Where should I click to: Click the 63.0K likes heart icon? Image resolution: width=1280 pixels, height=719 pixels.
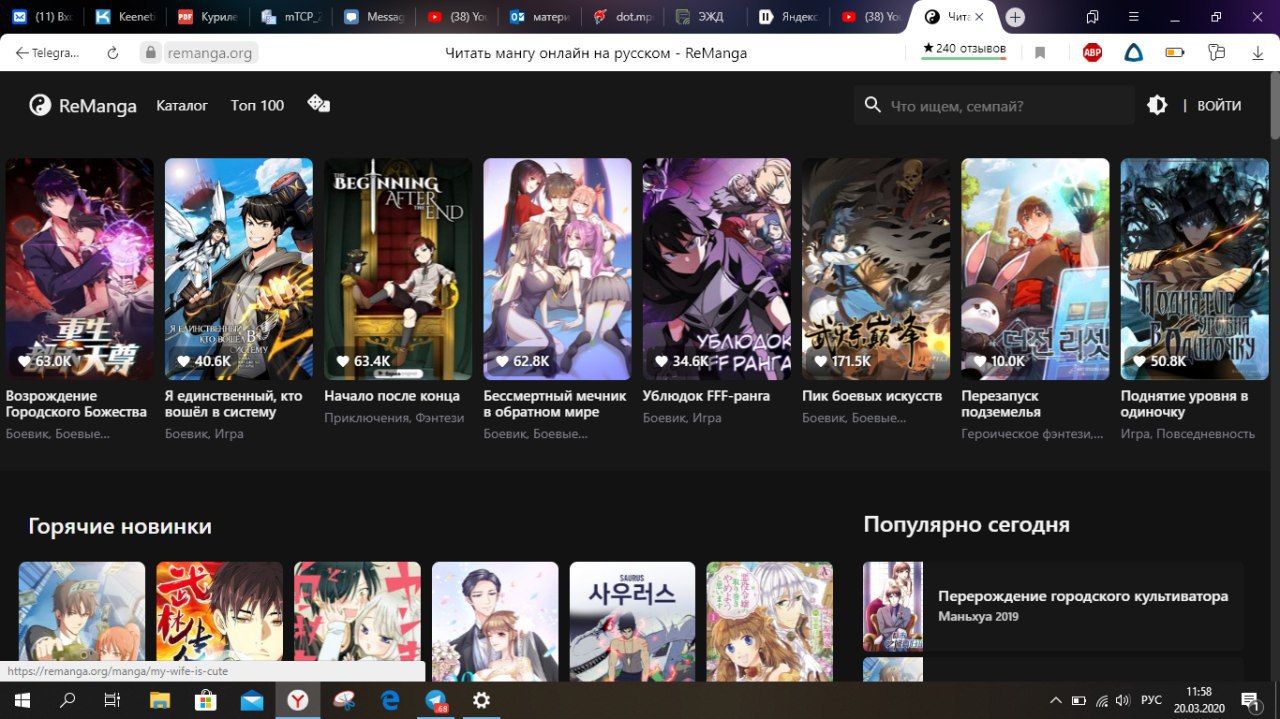[24, 361]
